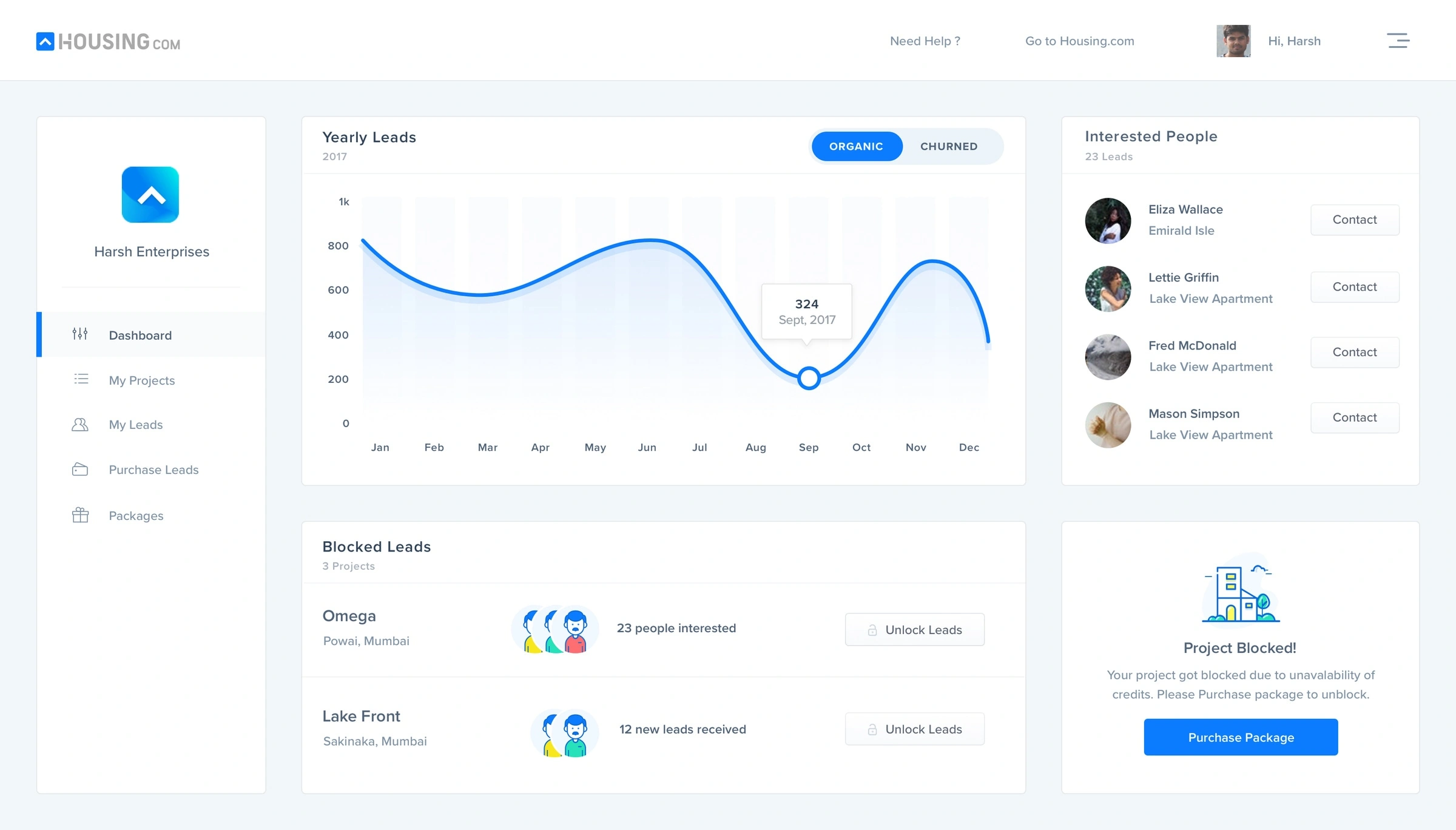Screen dimensions: 1456x830
Task: Expand the Blocked Leads projects section
Action: [348, 566]
